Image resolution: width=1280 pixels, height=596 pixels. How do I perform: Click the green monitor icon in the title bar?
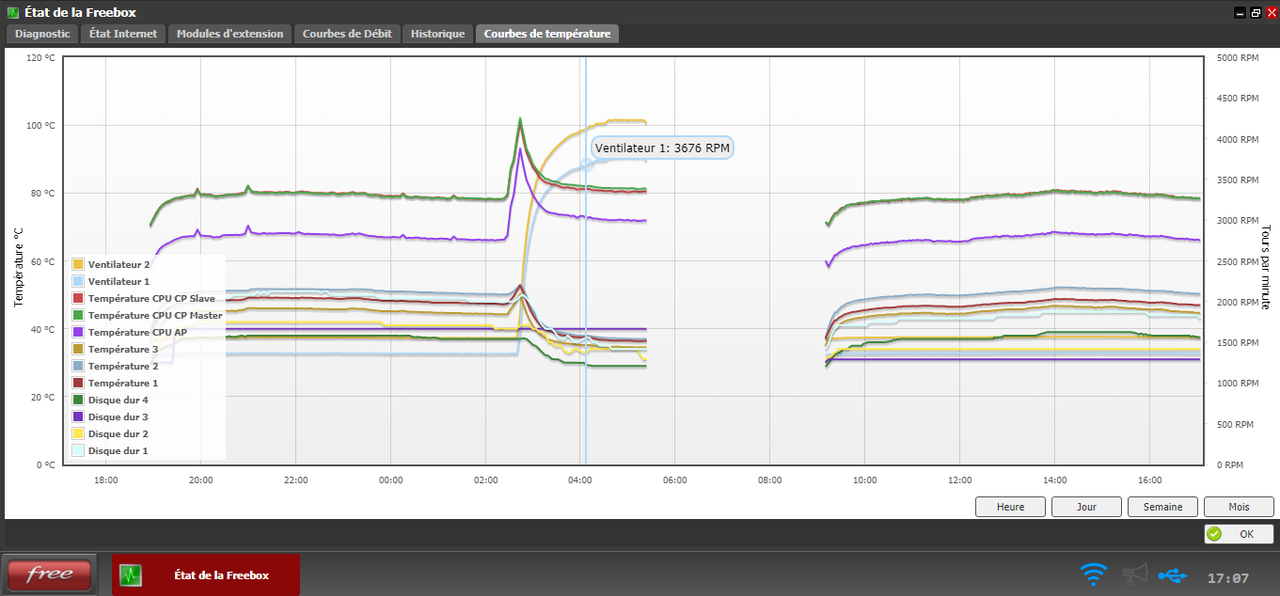[x=12, y=12]
